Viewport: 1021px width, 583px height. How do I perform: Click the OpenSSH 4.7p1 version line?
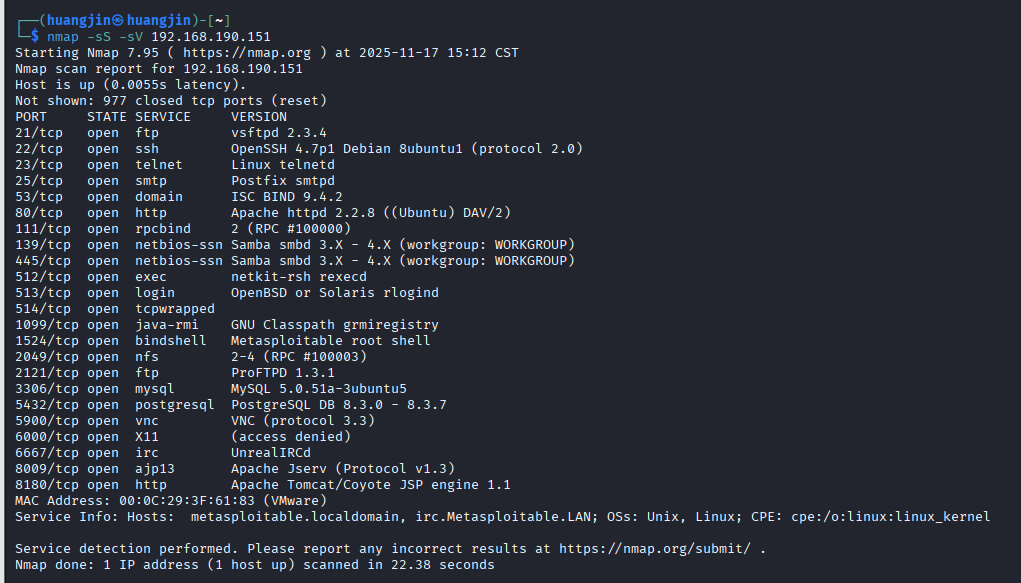pos(407,149)
